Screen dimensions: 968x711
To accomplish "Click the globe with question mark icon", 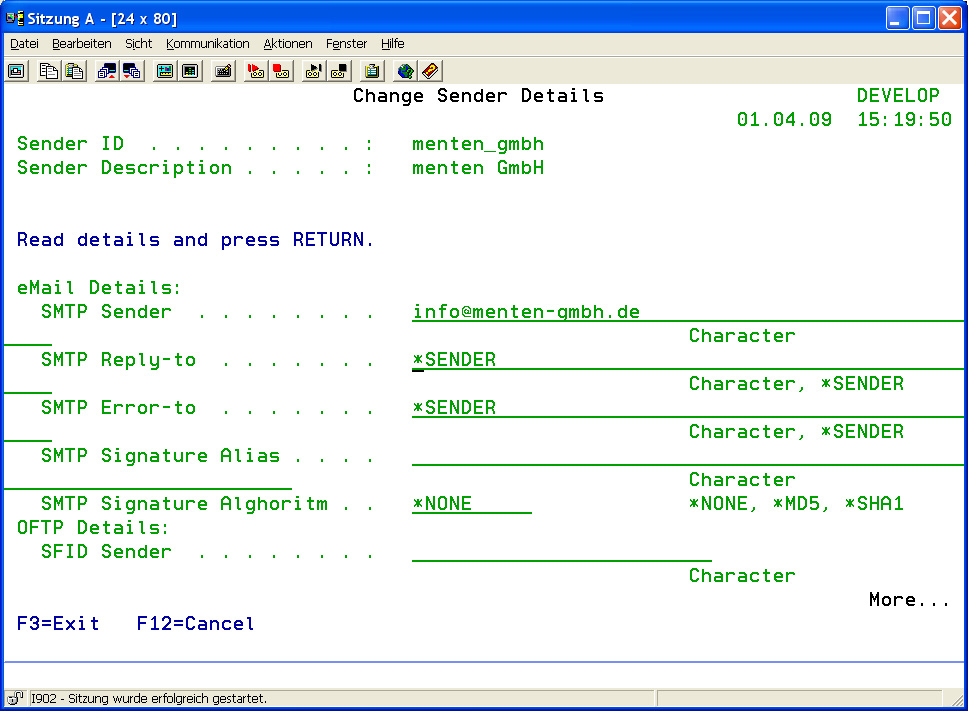I will coord(405,71).
